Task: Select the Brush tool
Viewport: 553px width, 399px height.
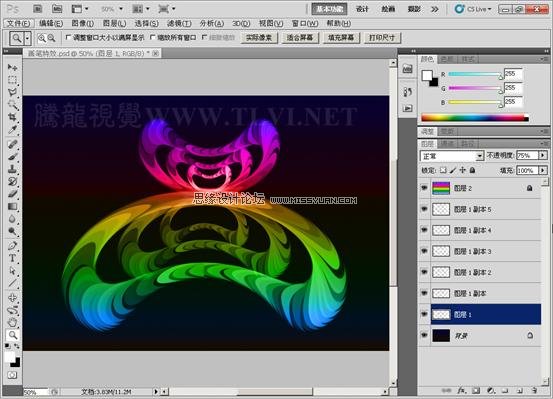Action: 12,156
